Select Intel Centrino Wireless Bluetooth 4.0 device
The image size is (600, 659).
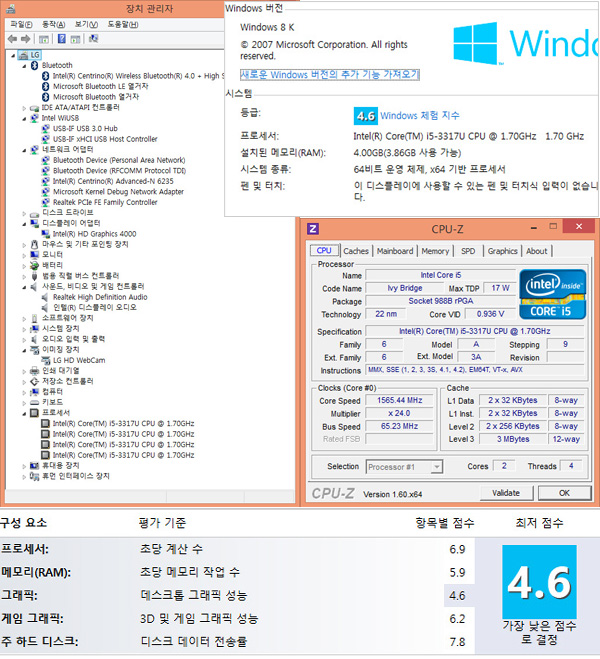click(x=138, y=76)
